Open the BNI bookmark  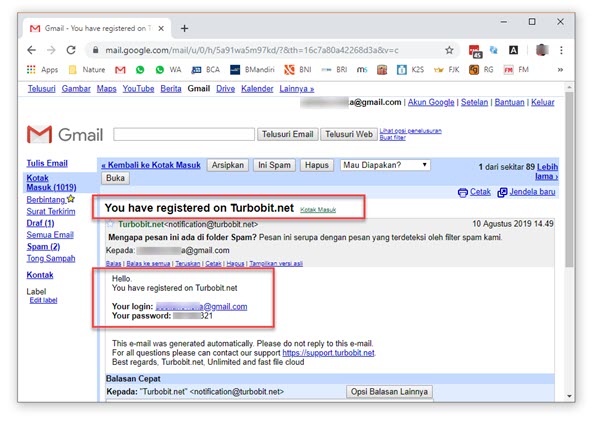[298, 70]
